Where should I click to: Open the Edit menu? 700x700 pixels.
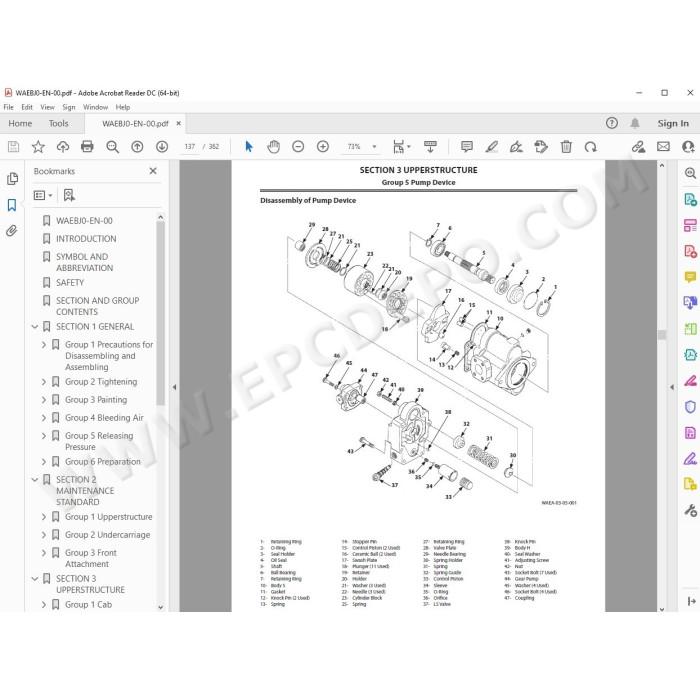tap(27, 107)
